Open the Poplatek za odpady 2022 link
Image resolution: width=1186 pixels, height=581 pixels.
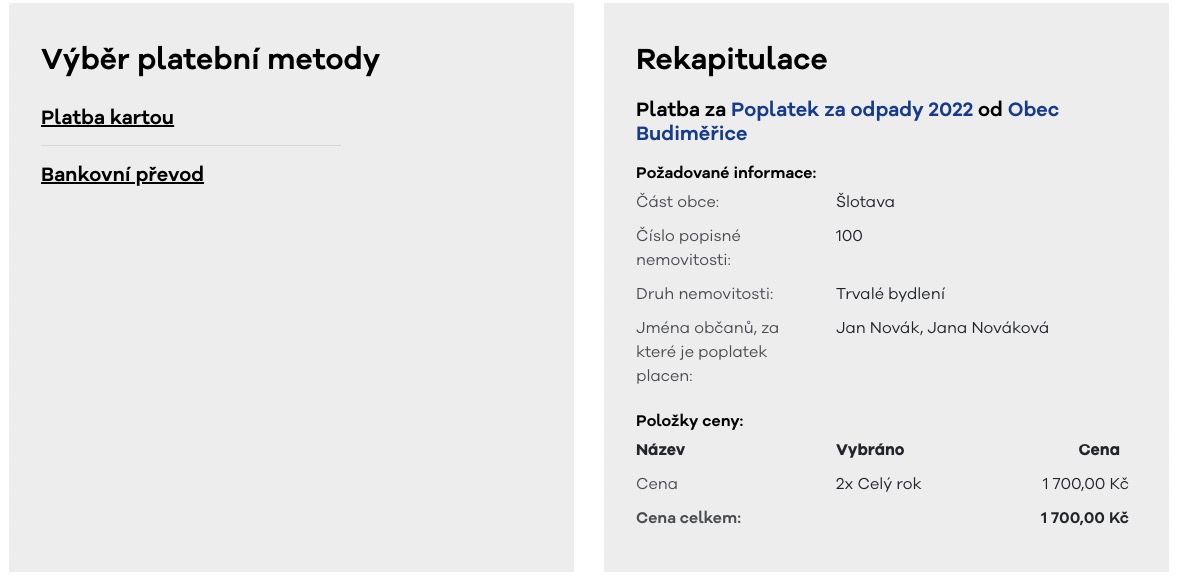pos(851,110)
